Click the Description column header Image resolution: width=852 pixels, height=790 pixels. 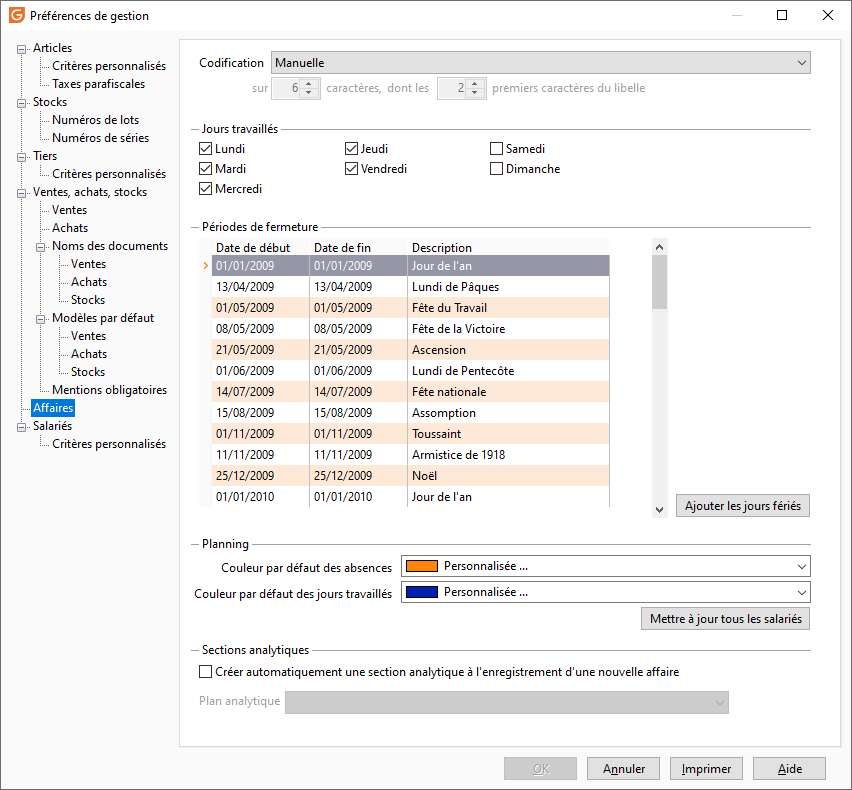(x=508, y=248)
